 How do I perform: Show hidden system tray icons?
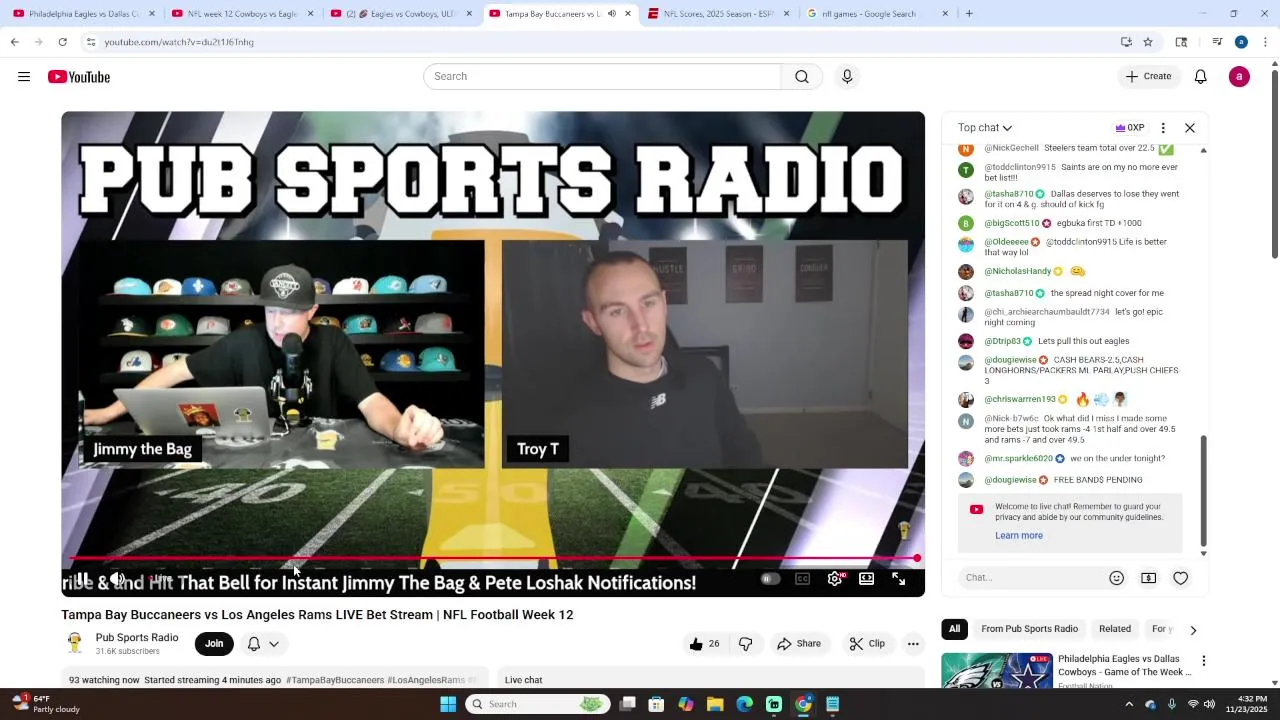tap(1129, 704)
